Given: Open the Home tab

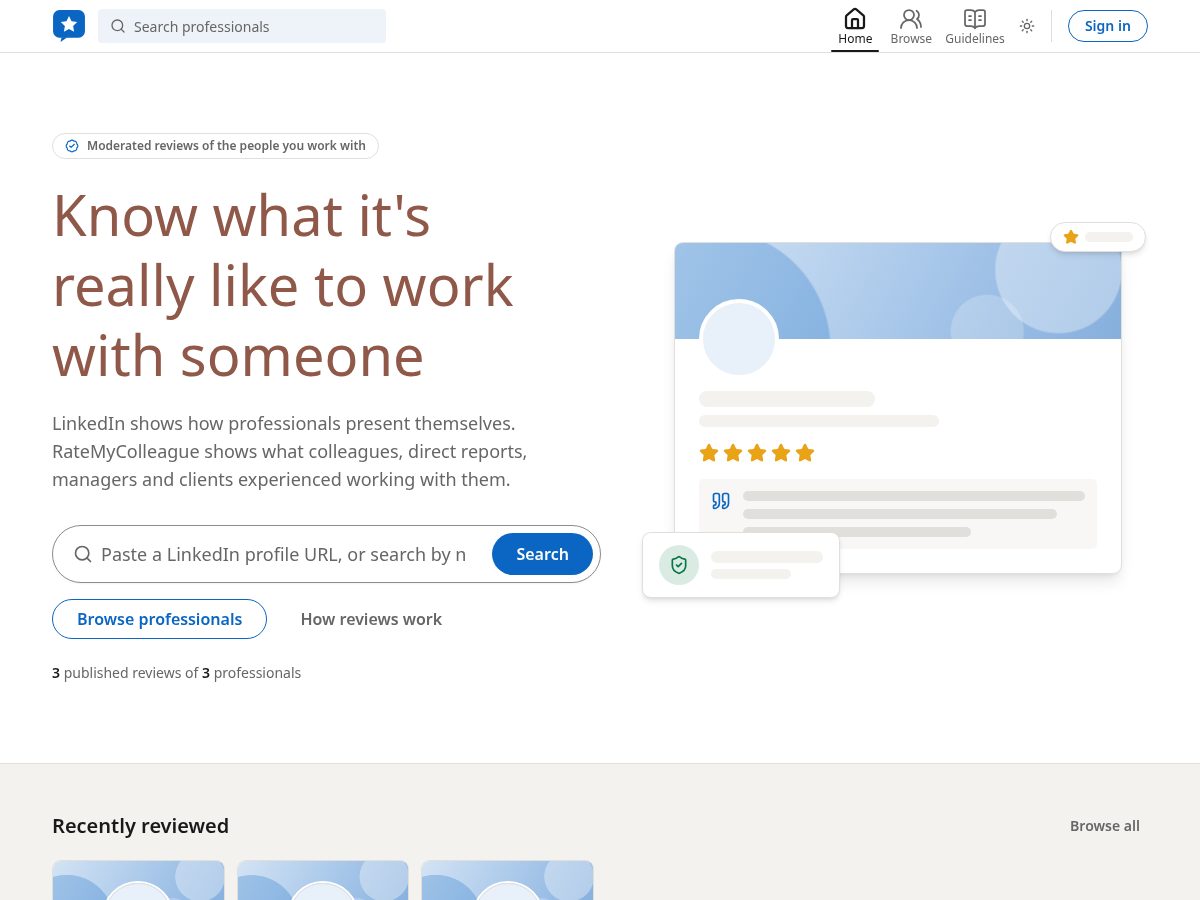Looking at the screenshot, I should pos(855,27).
